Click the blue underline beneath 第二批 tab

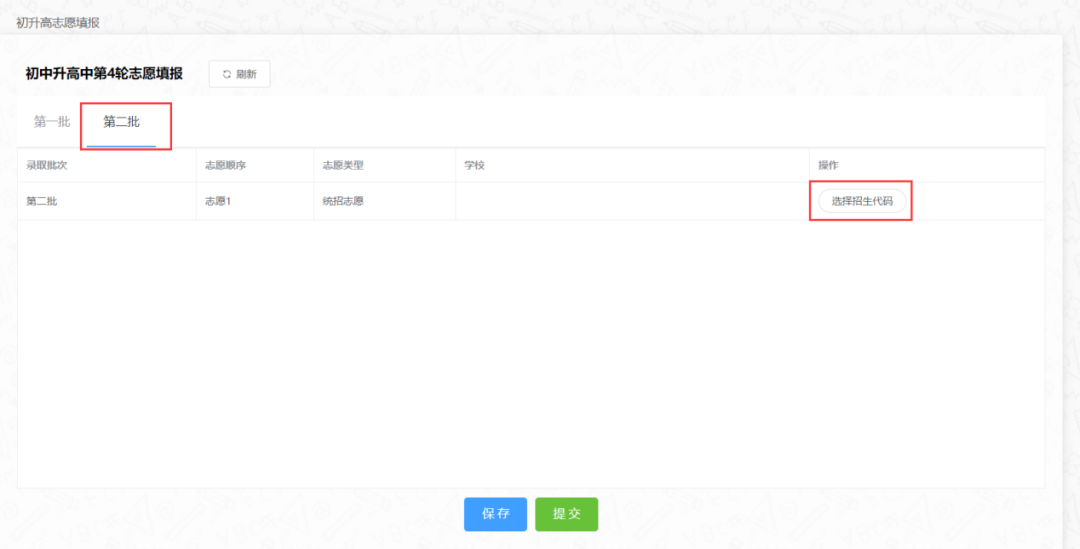pos(121,146)
